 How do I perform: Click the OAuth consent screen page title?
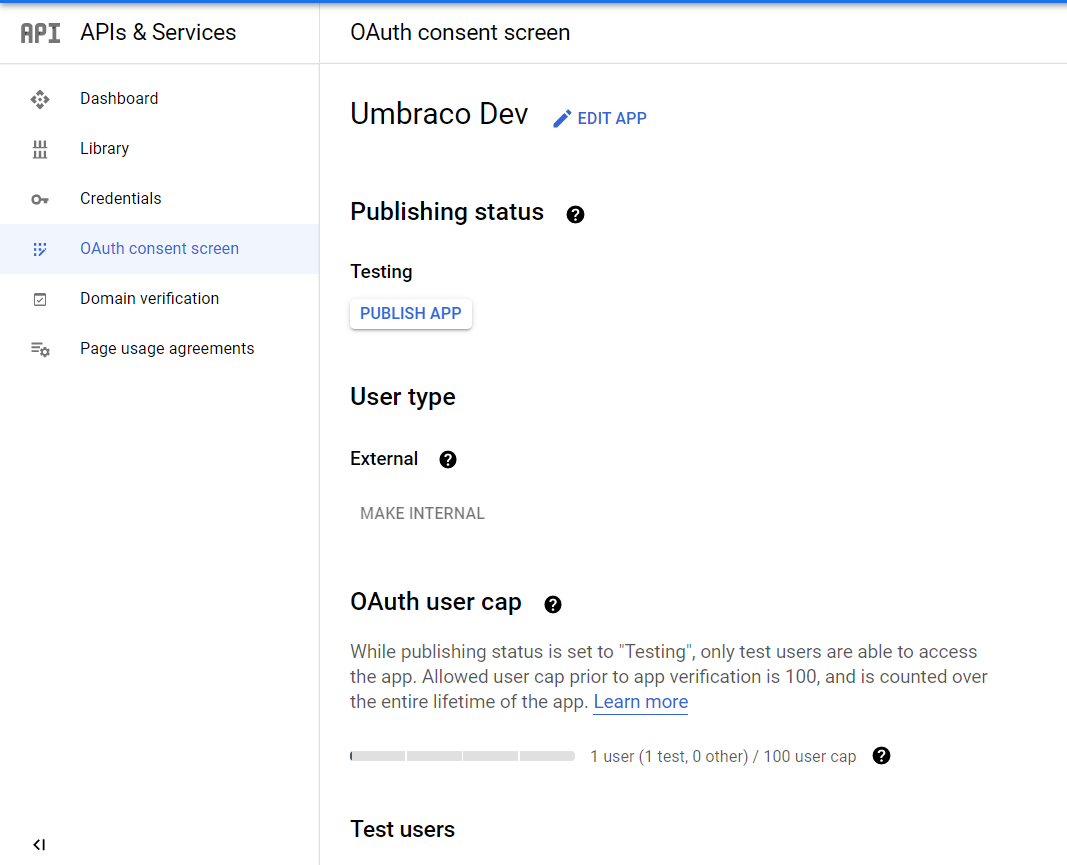(460, 32)
